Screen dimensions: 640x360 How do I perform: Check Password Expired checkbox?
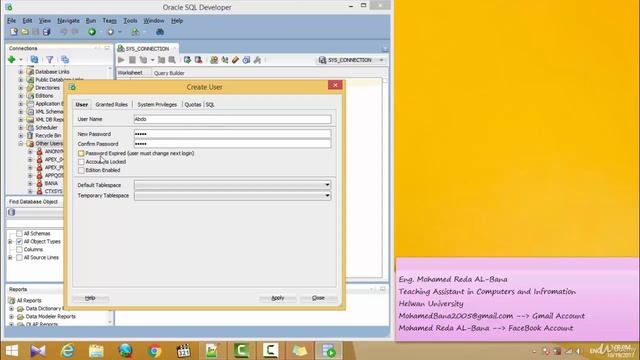[x=81, y=153]
